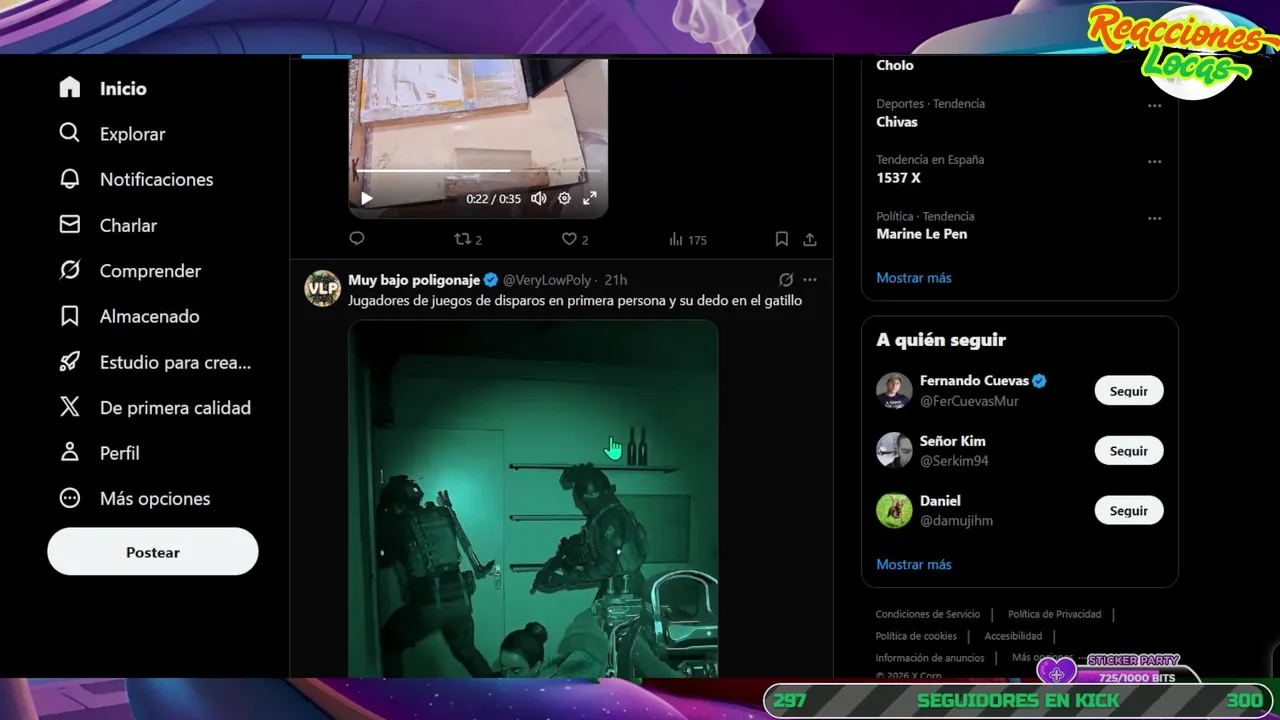The image size is (1280, 720).
Task: Open VeryLowPoly profile avatar
Action: pyautogui.click(x=322, y=288)
